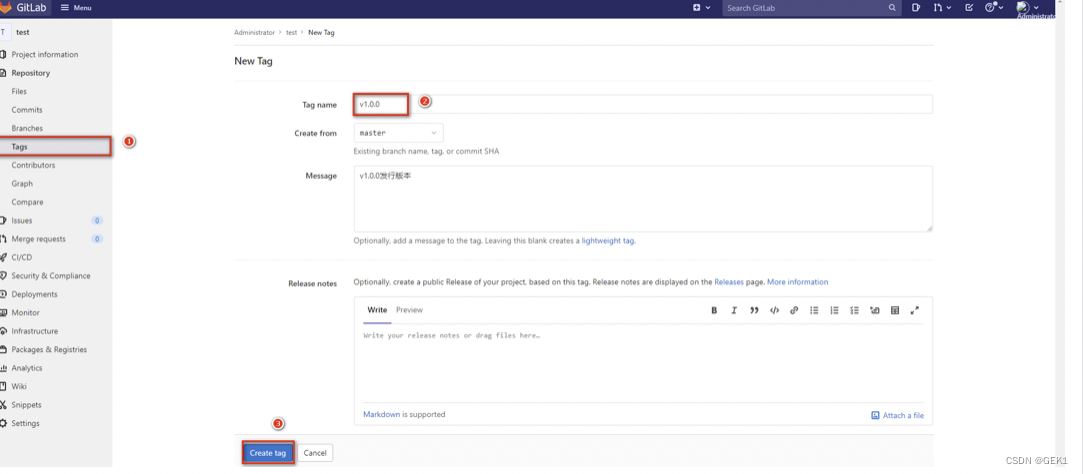Click the italic formatting icon
Viewport: 1083px width, 474px height.
(x=734, y=310)
